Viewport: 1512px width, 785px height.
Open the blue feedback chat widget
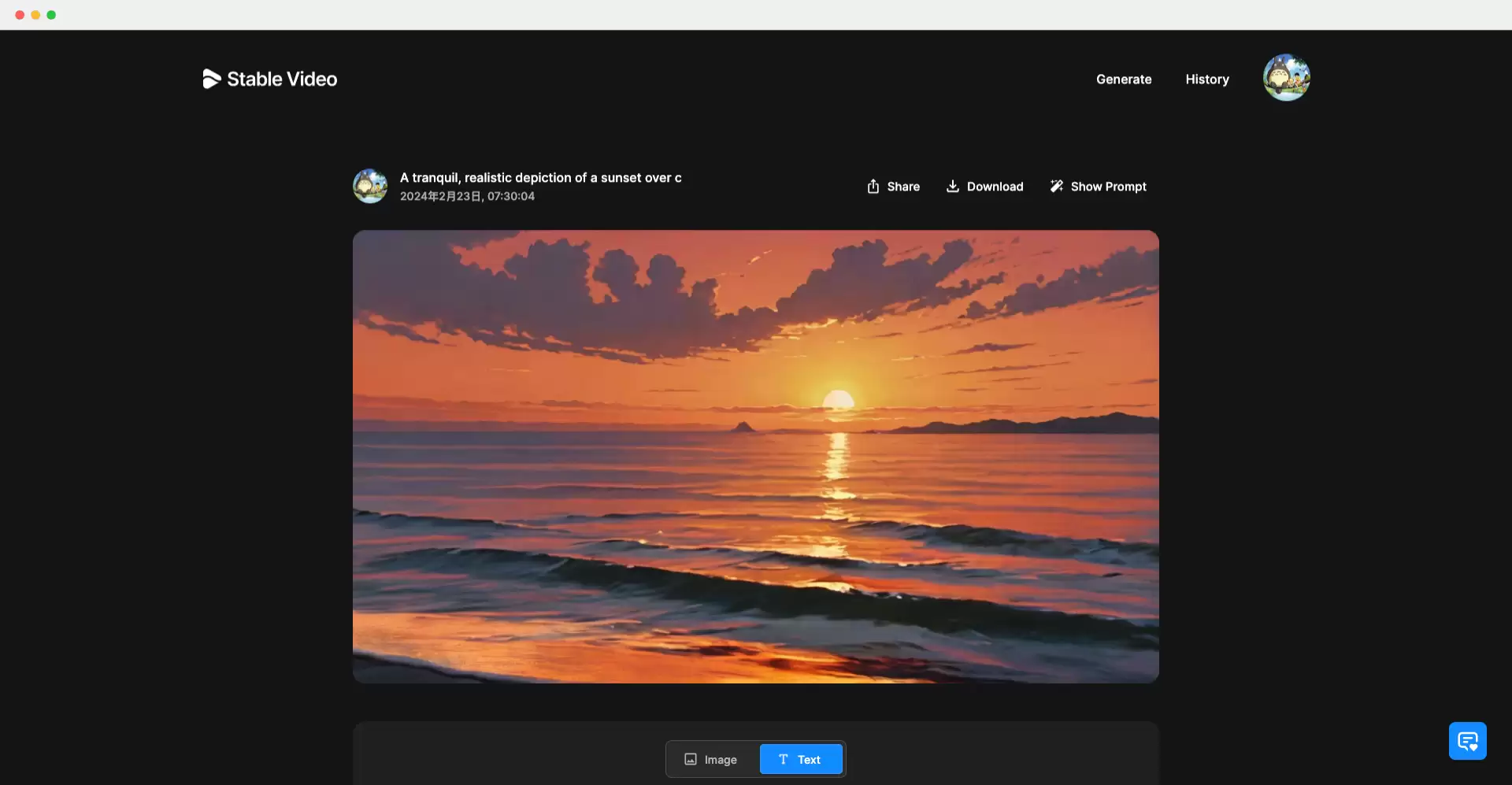[1468, 741]
